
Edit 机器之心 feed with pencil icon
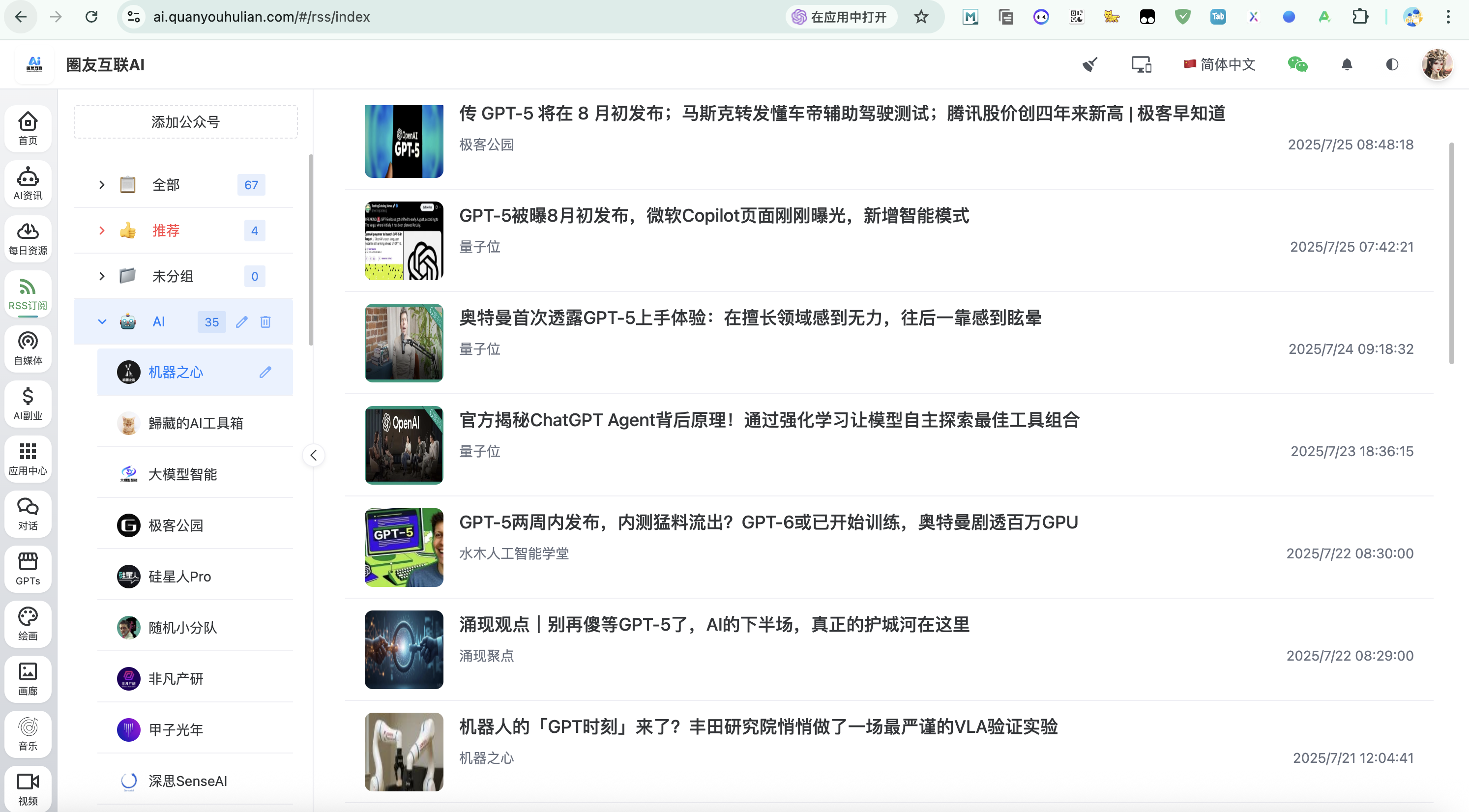click(265, 373)
